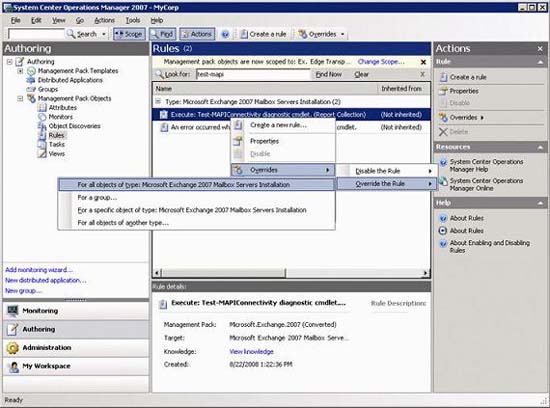Open the Search dropdown arrow

tap(104, 34)
